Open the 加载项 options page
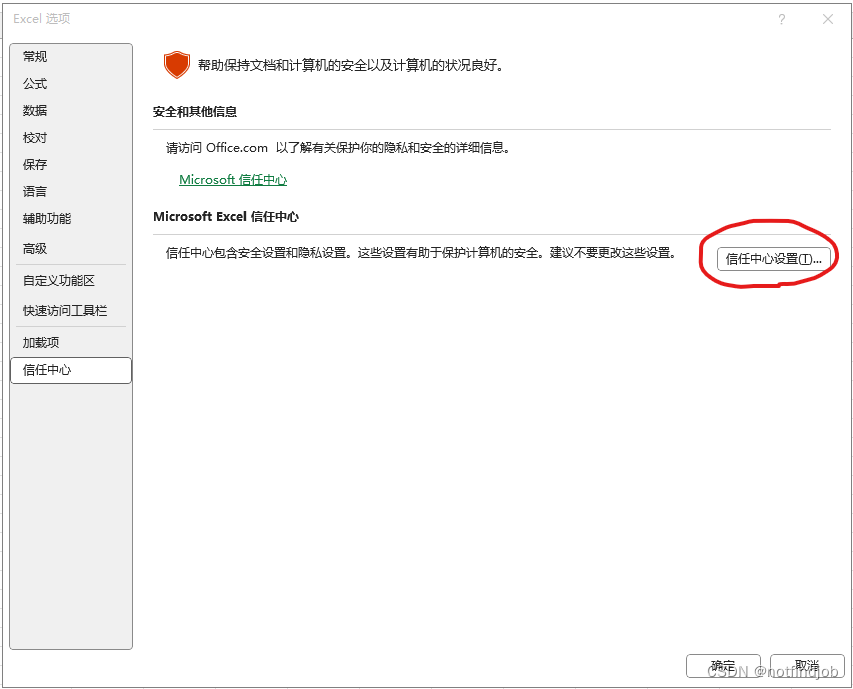The height and width of the screenshot is (689, 853). [x=71, y=343]
